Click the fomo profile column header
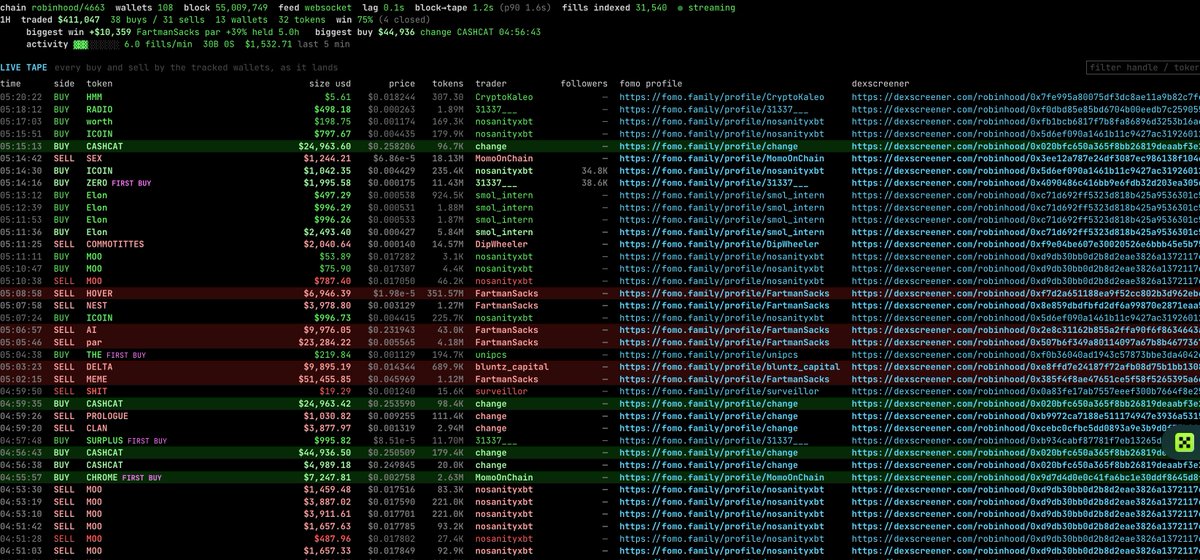Viewport: 1200px width, 560px height. [x=651, y=83]
